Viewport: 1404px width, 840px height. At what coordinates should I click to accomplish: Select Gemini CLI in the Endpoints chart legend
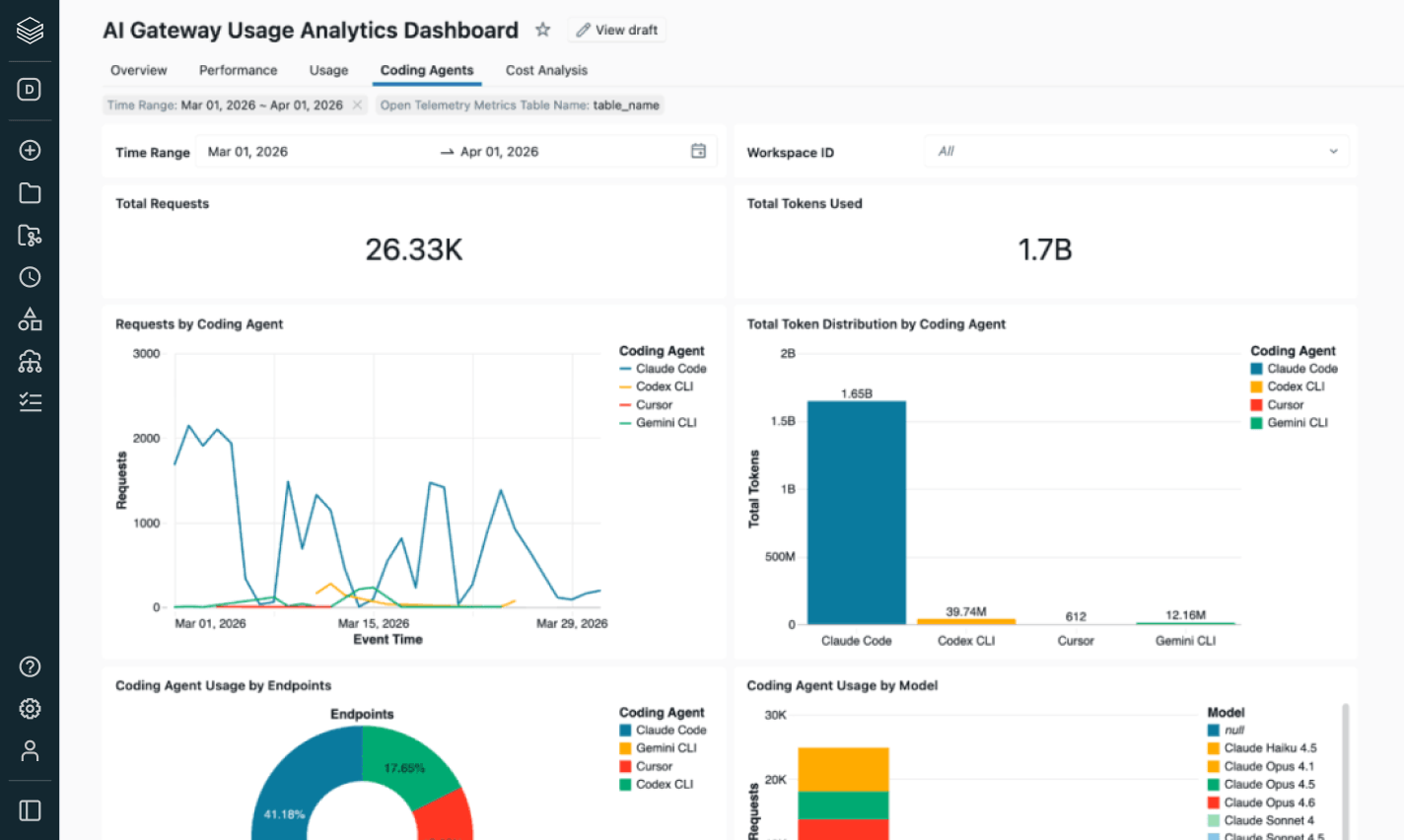point(658,748)
